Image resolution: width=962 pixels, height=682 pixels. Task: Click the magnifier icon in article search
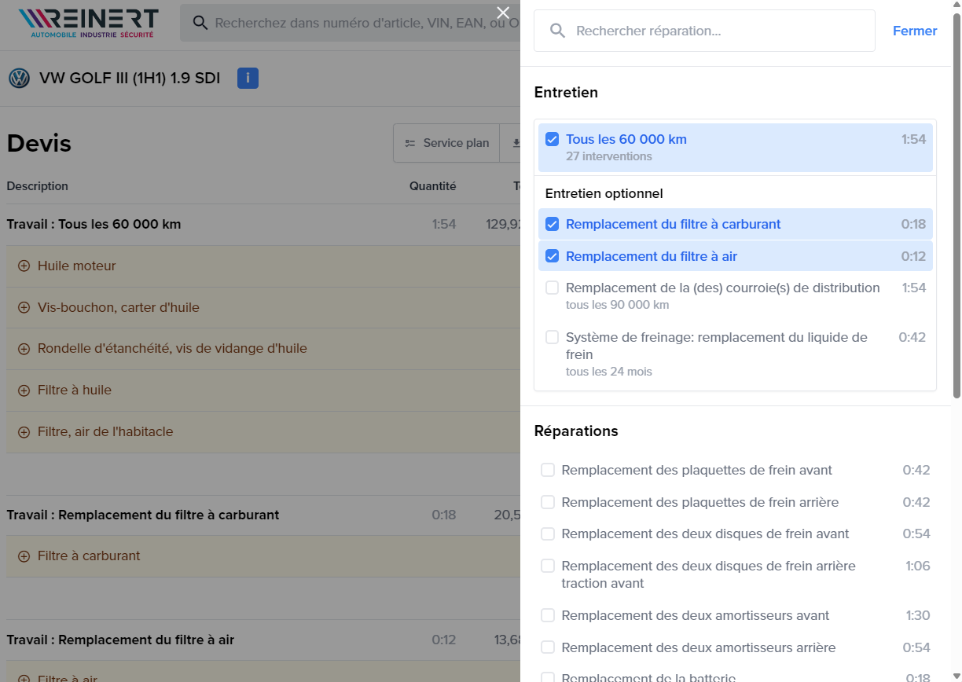(200, 23)
